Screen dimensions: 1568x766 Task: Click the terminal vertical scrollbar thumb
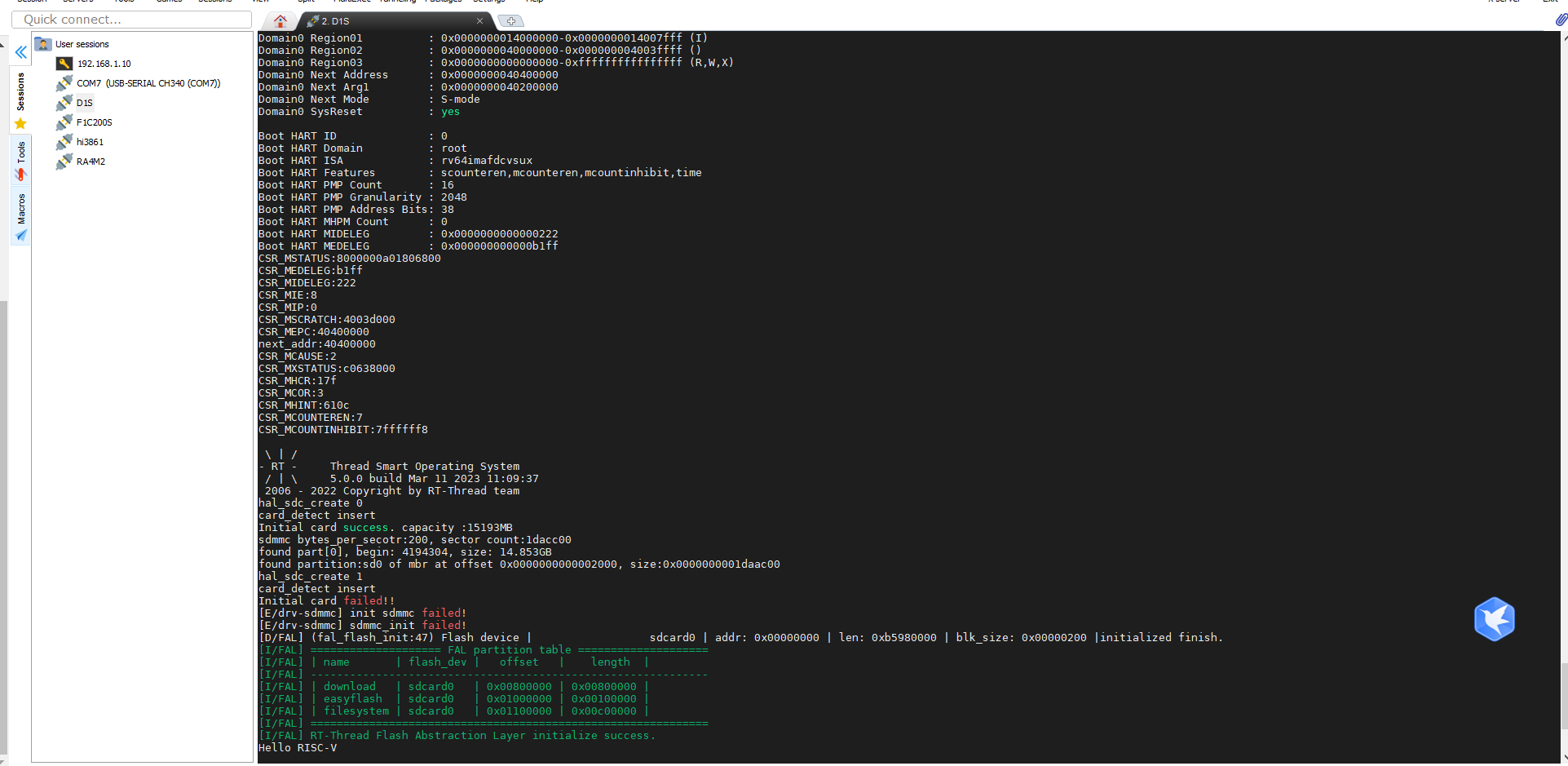1563,695
